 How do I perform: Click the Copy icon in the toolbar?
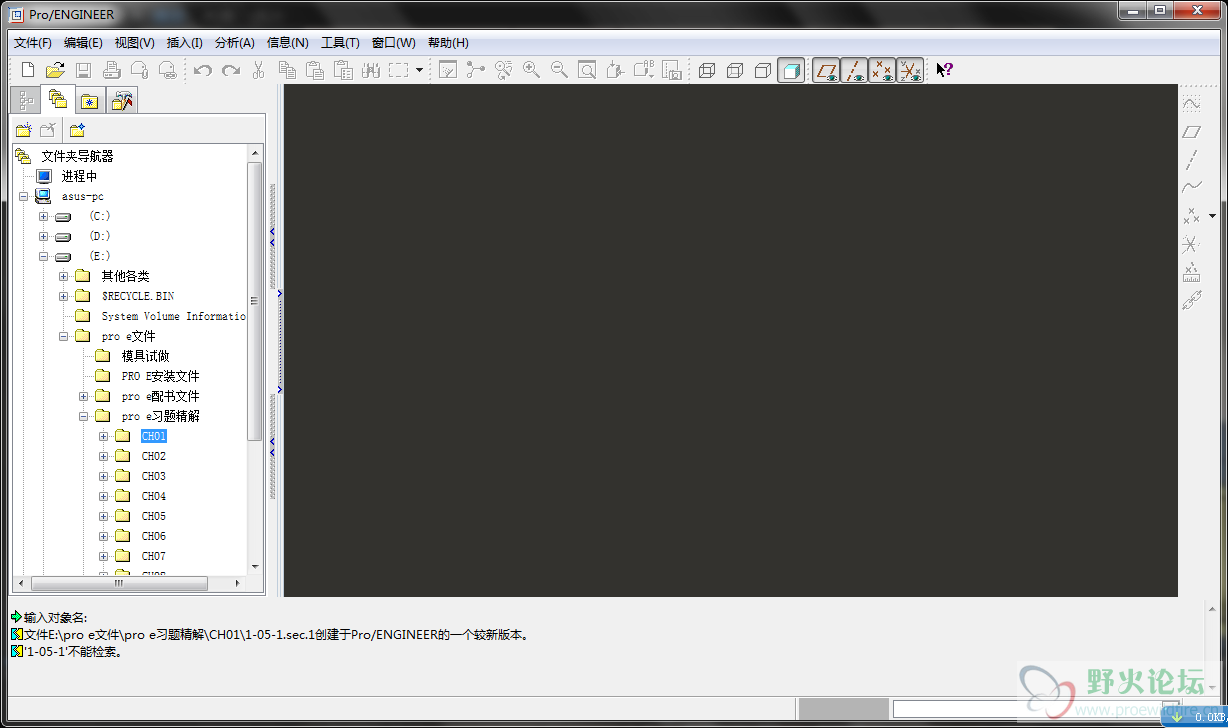pos(287,70)
